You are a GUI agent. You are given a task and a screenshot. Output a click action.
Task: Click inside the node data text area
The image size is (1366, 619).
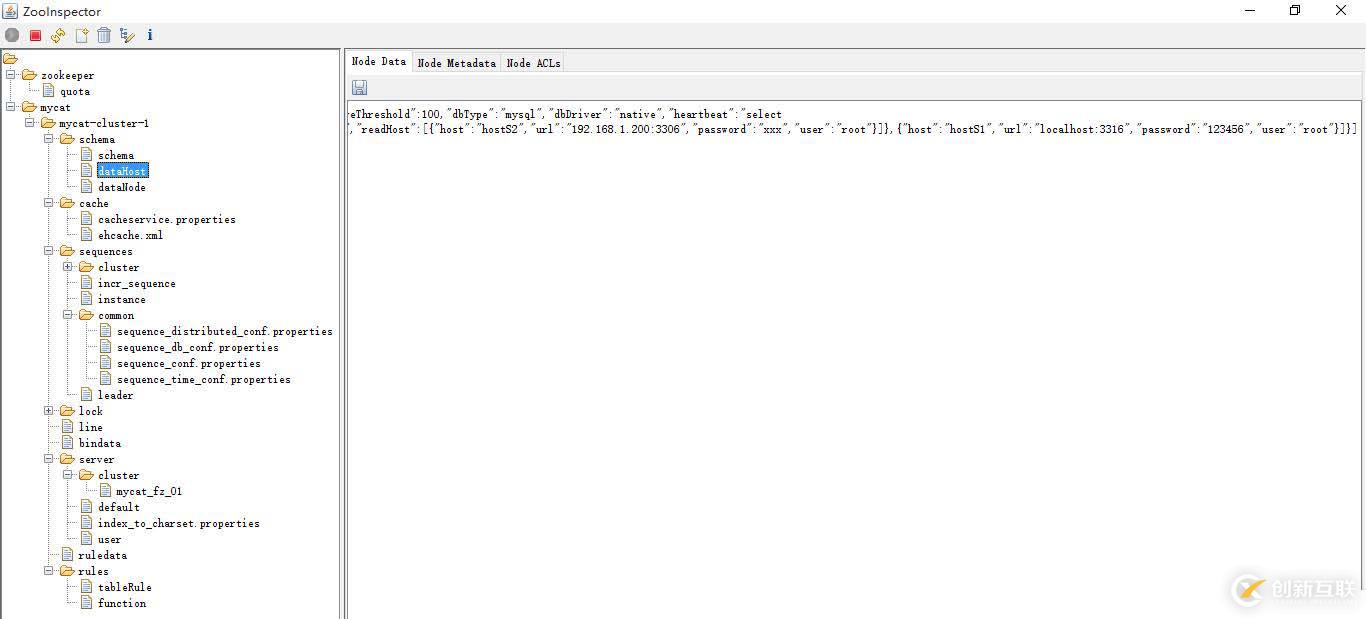[854, 360]
